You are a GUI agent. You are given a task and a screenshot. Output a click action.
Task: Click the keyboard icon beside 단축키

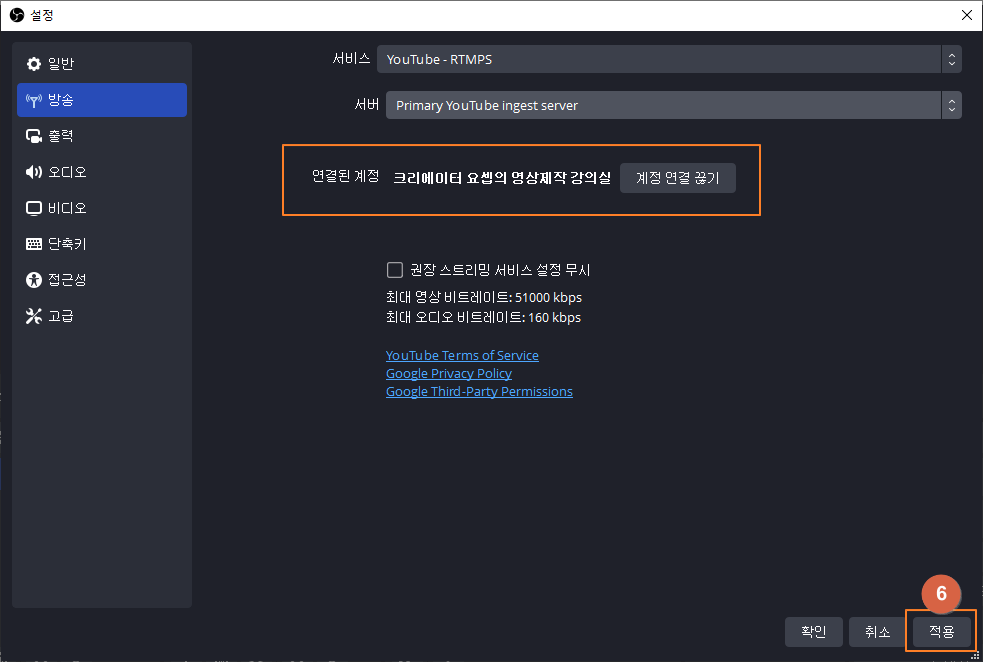33,244
